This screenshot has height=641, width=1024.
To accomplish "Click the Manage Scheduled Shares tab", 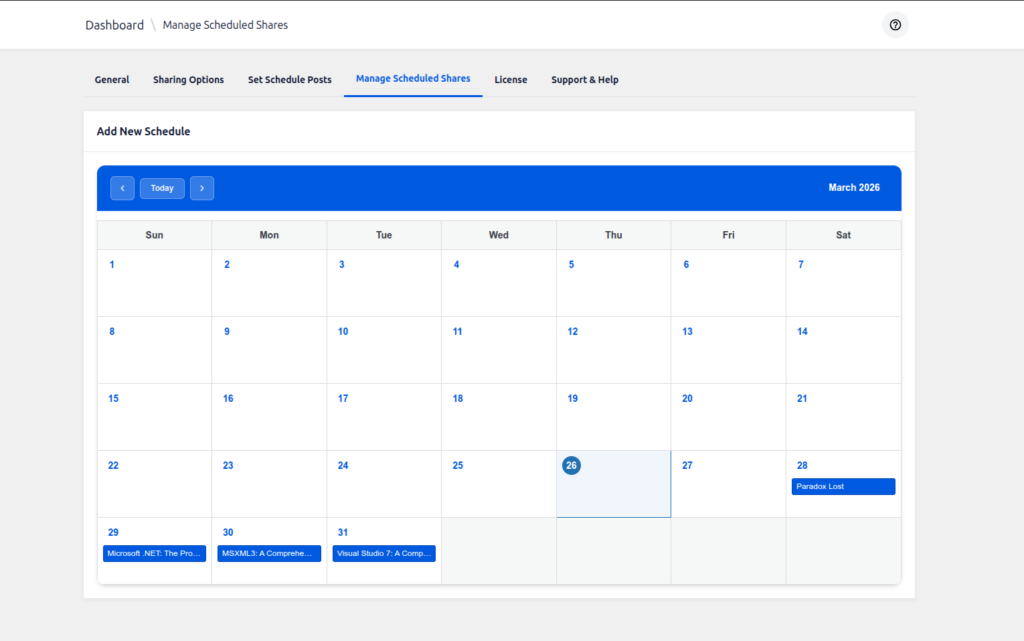I will (413, 79).
